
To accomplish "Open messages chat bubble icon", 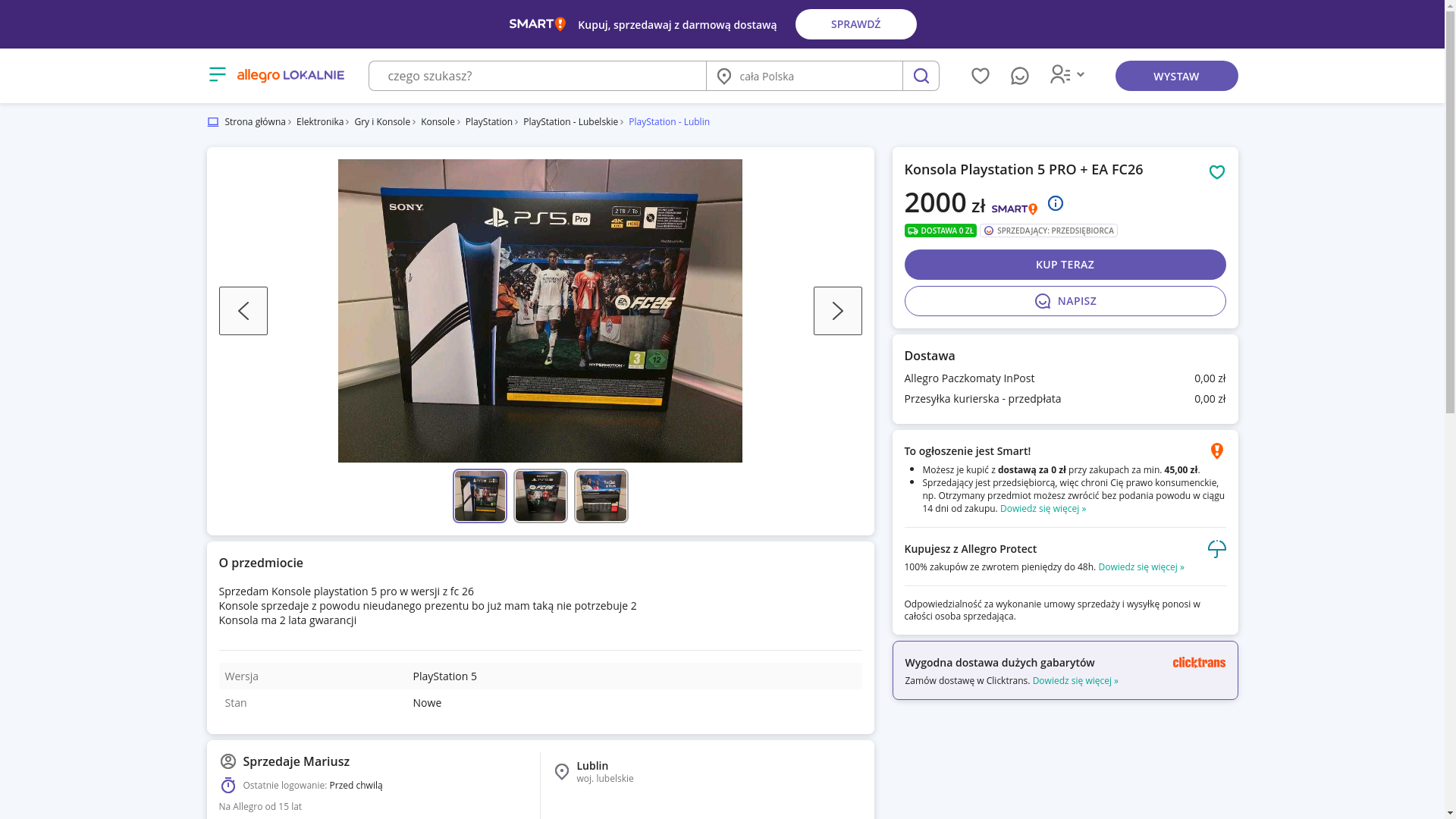I will click(x=1019, y=76).
